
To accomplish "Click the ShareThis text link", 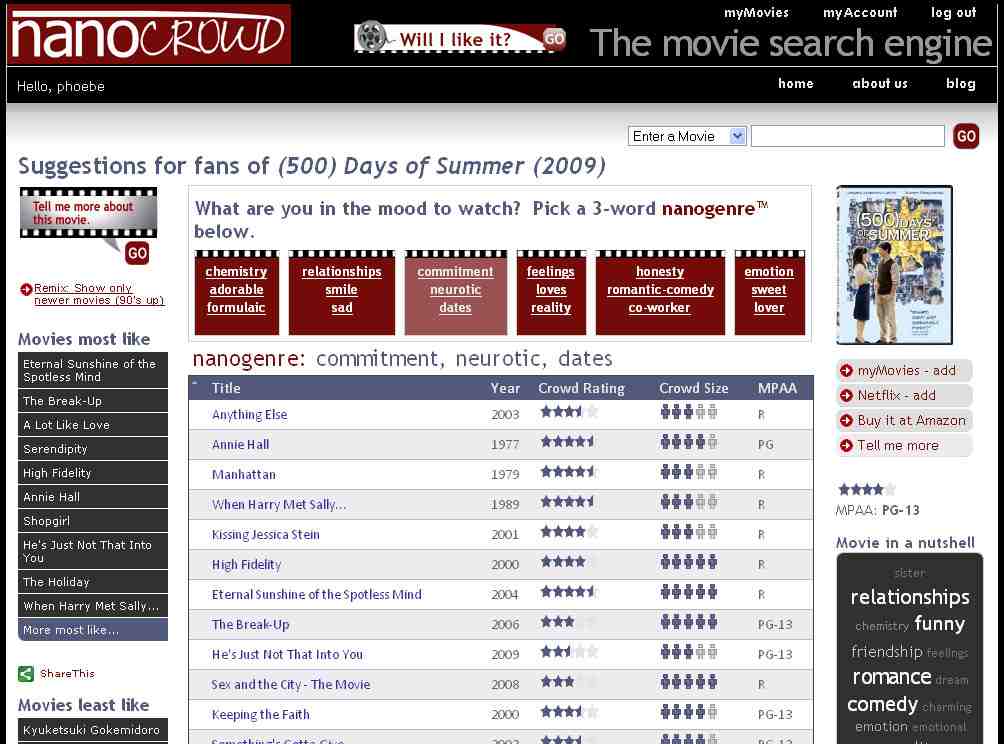I will pos(67,674).
